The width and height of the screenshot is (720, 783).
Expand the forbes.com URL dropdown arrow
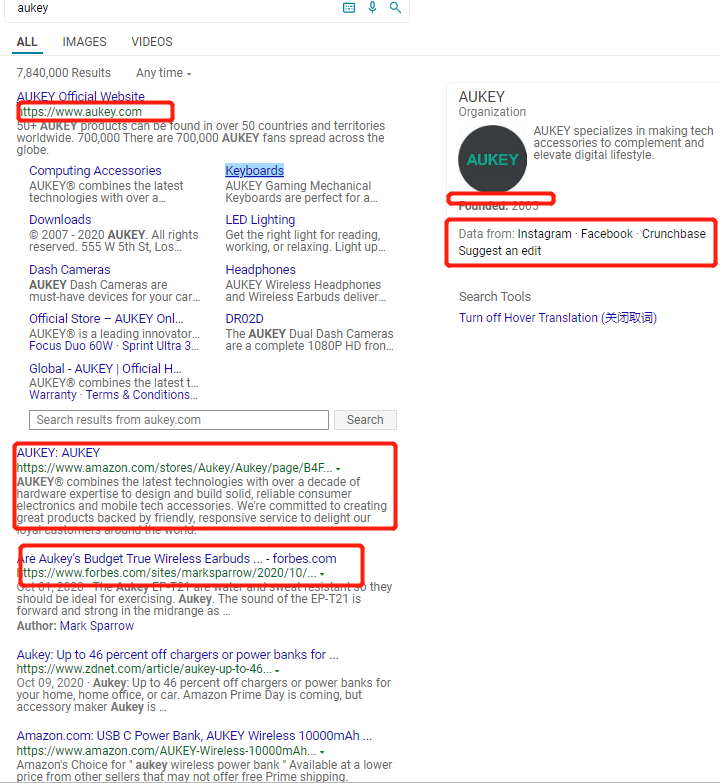point(322,574)
